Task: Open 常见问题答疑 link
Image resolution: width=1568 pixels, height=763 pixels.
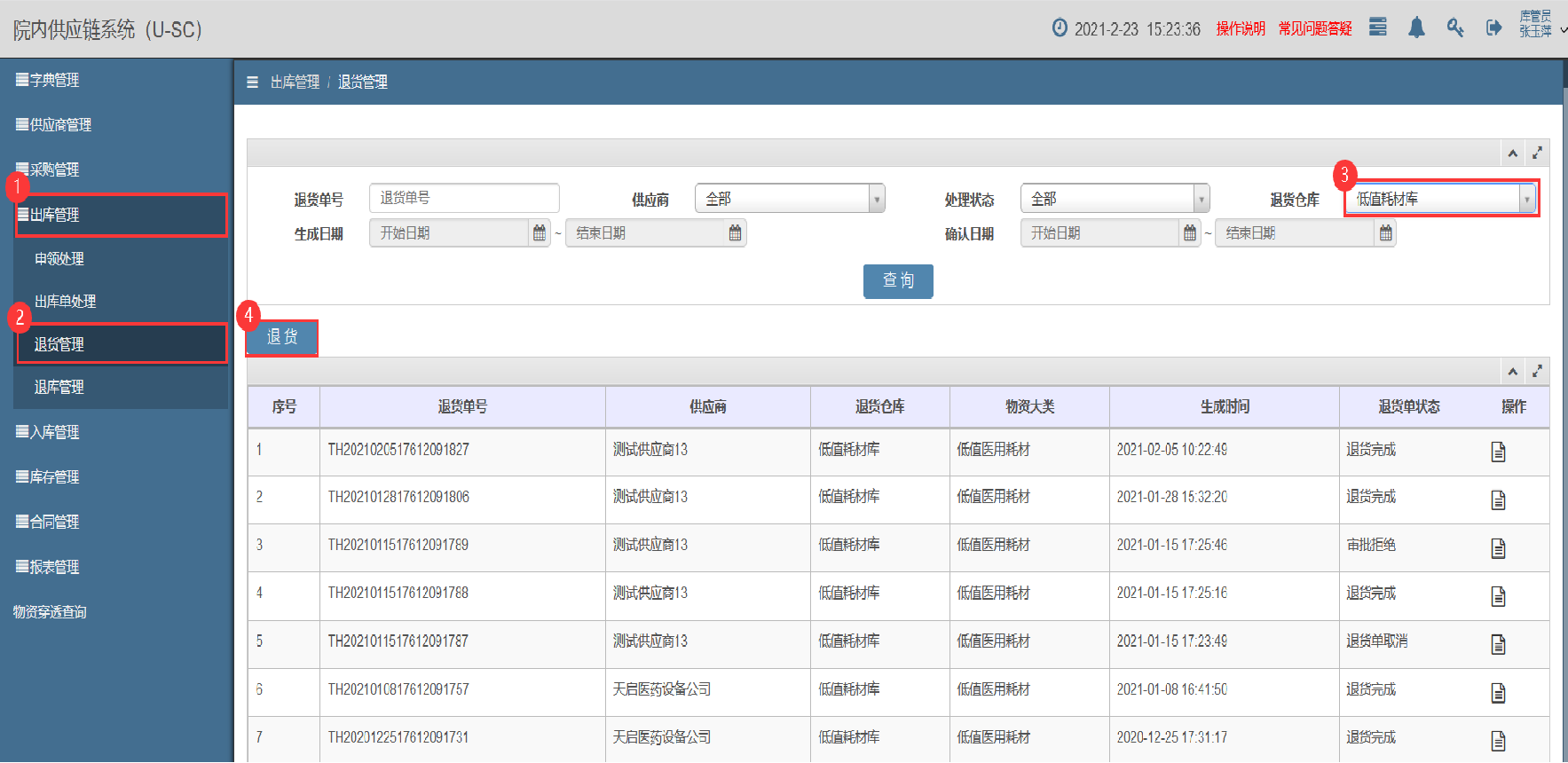Action: pyautogui.click(x=1315, y=28)
